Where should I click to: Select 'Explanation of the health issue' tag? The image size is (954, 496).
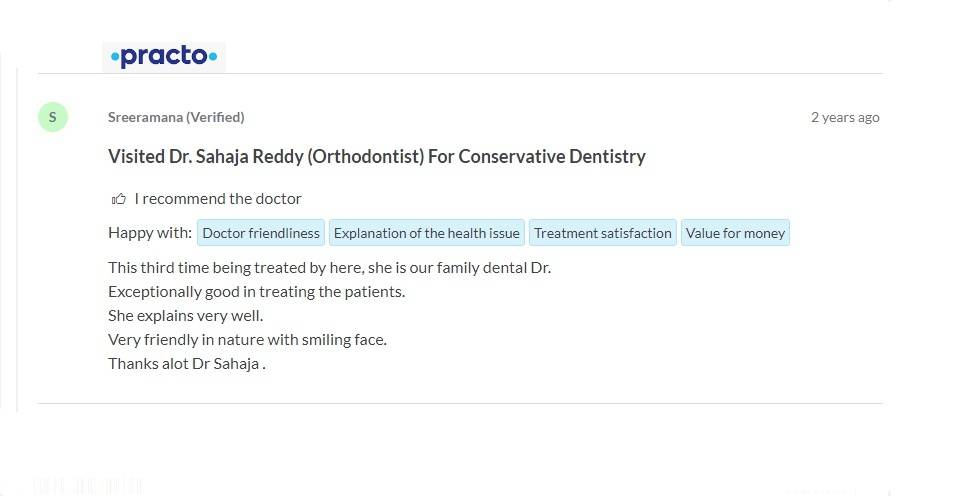426,233
